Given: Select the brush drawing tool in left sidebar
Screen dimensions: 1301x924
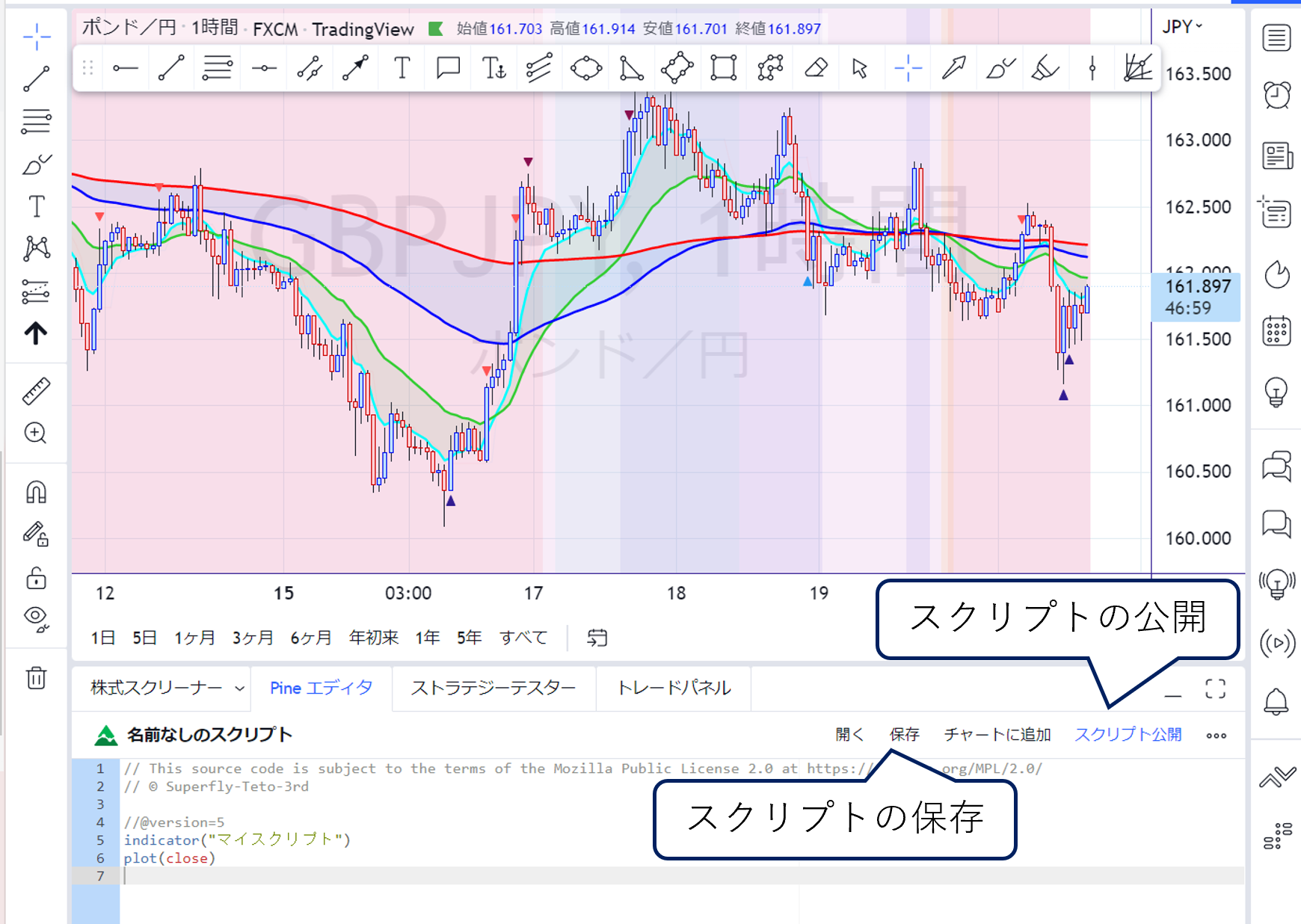Looking at the screenshot, I should (x=36, y=164).
